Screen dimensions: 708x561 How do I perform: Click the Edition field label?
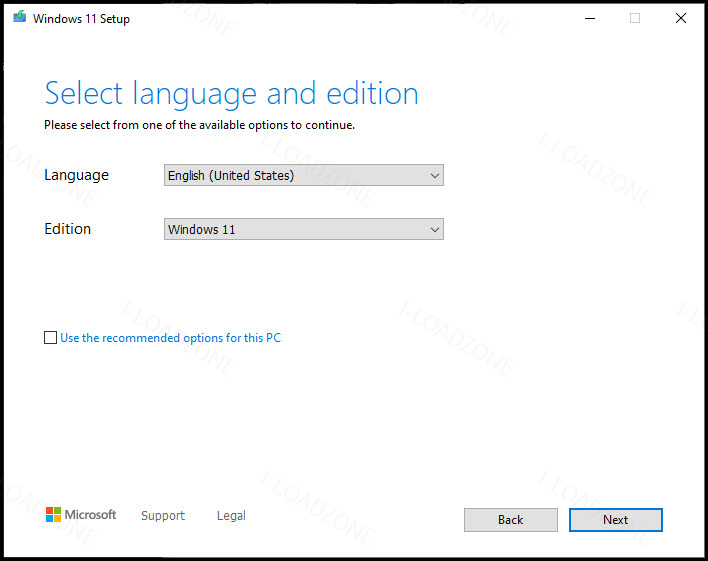[68, 229]
